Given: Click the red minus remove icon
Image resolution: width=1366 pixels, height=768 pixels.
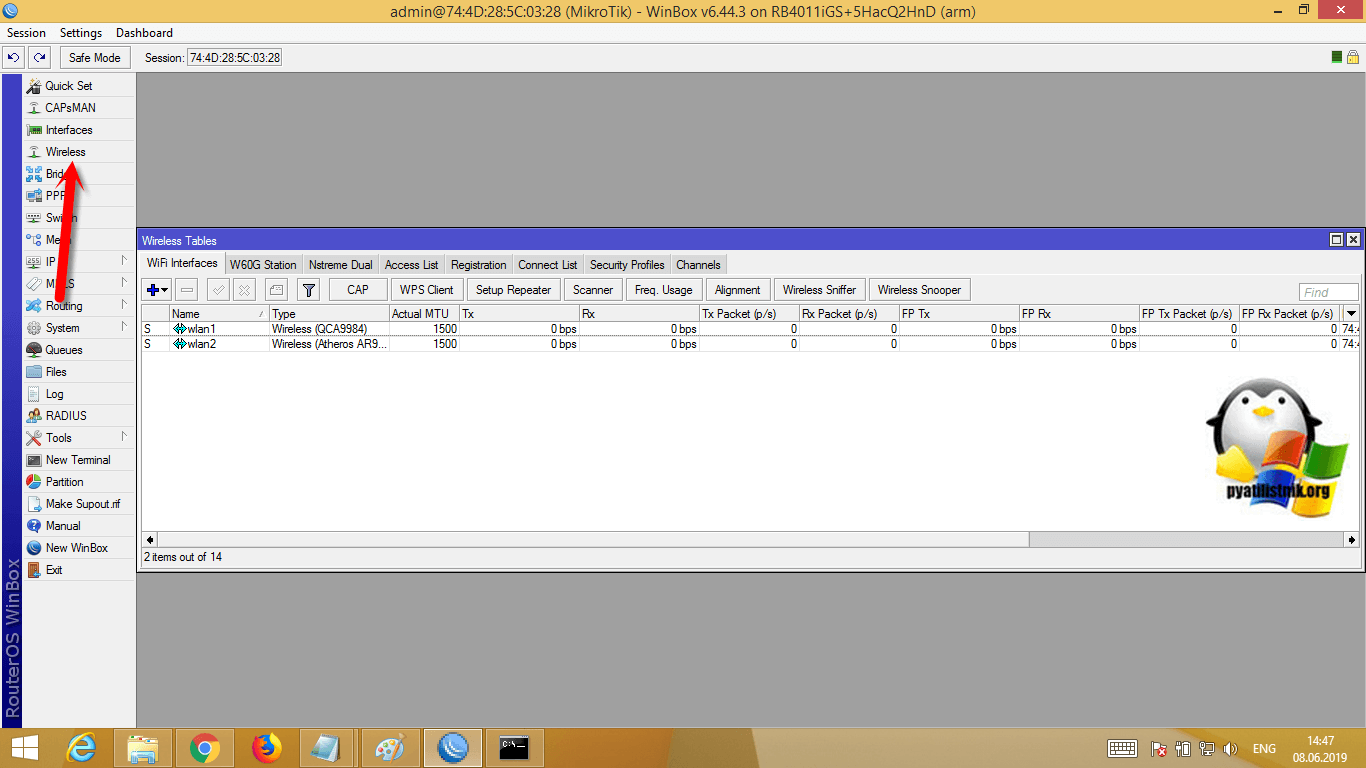Looking at the screenshot, I should point(187,290).
